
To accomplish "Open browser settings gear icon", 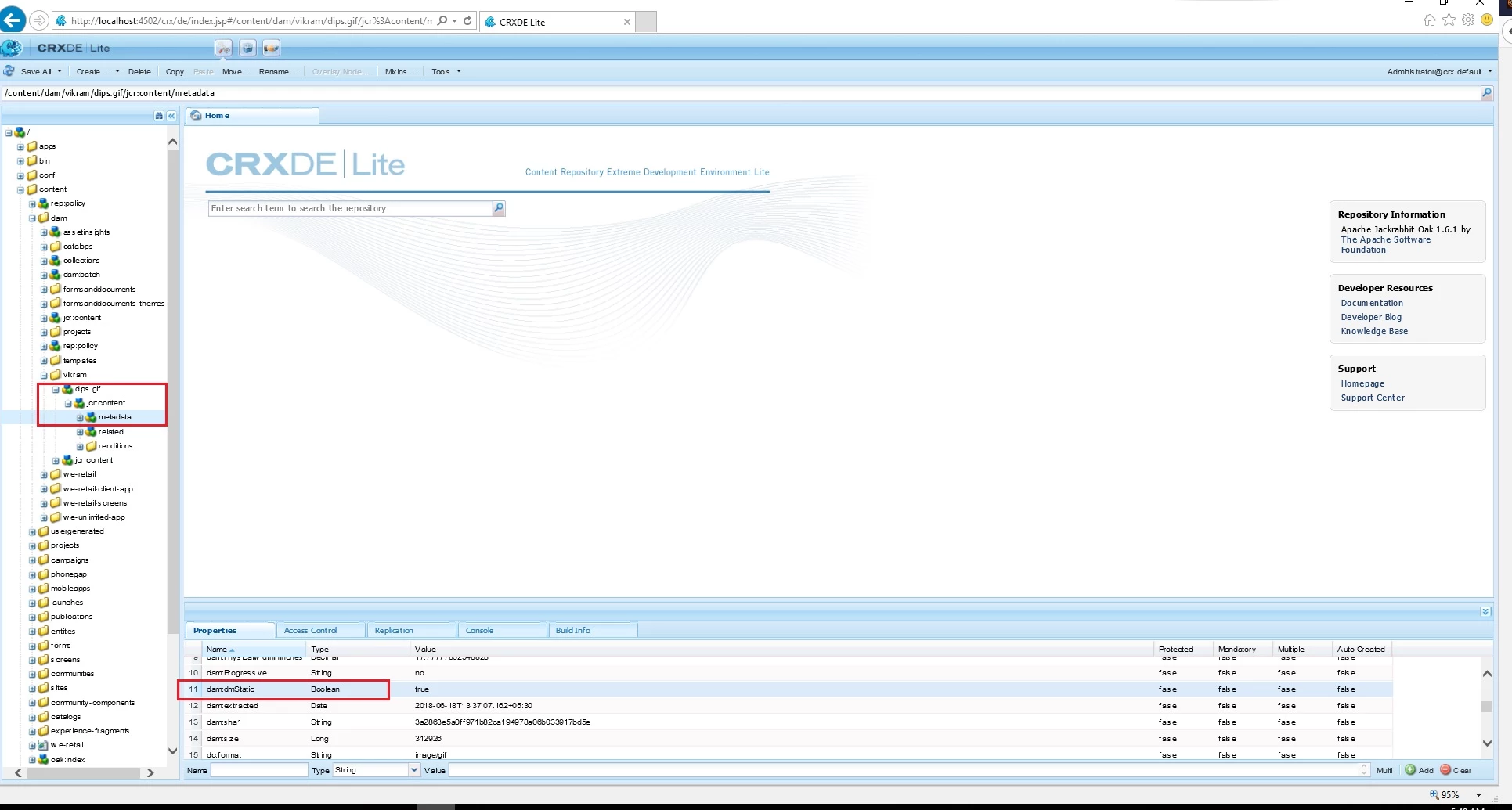I will (1468, 20).
